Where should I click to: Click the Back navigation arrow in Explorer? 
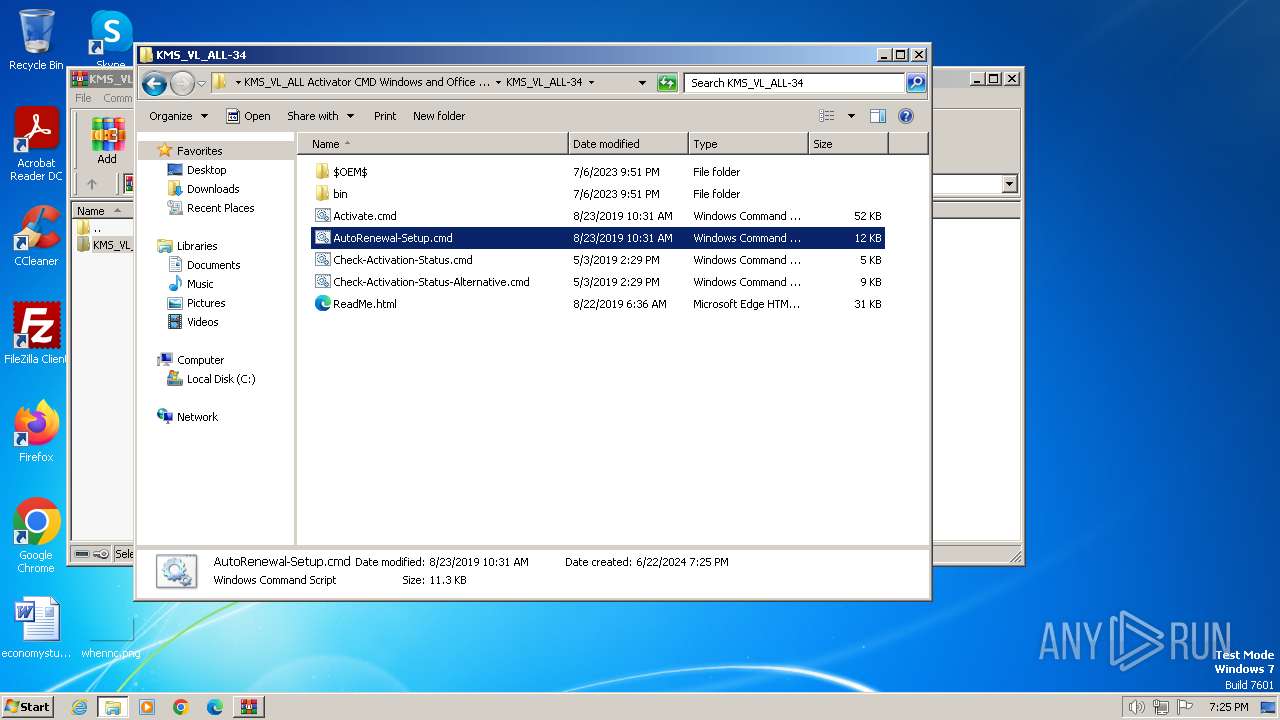(x=154, y=83)
